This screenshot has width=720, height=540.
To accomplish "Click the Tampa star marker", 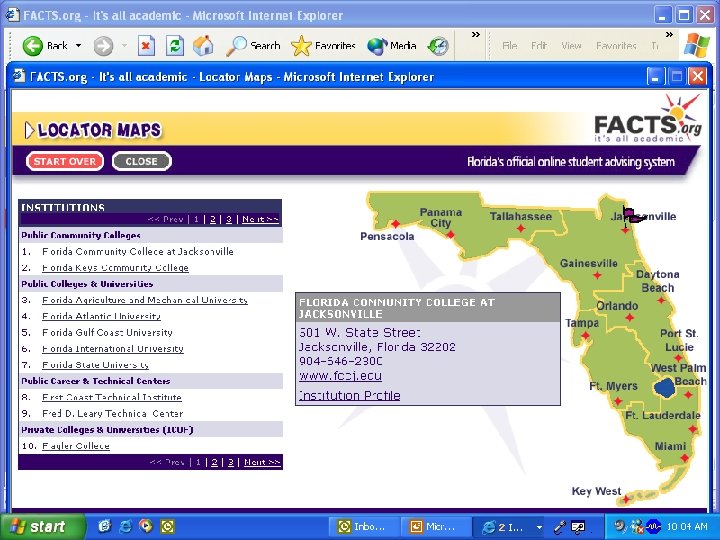I will click(585, 335).
